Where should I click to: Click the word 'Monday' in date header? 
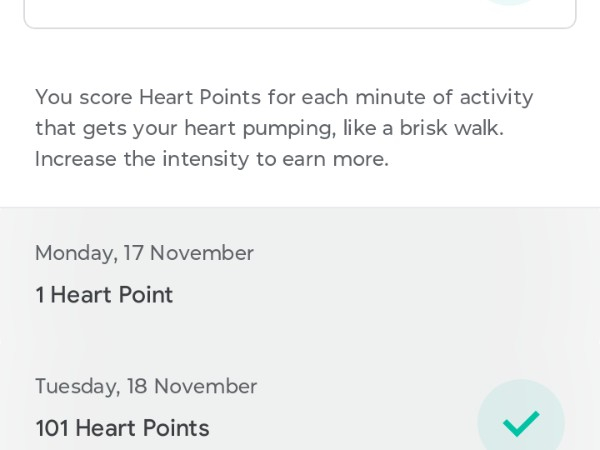(75, 253)
